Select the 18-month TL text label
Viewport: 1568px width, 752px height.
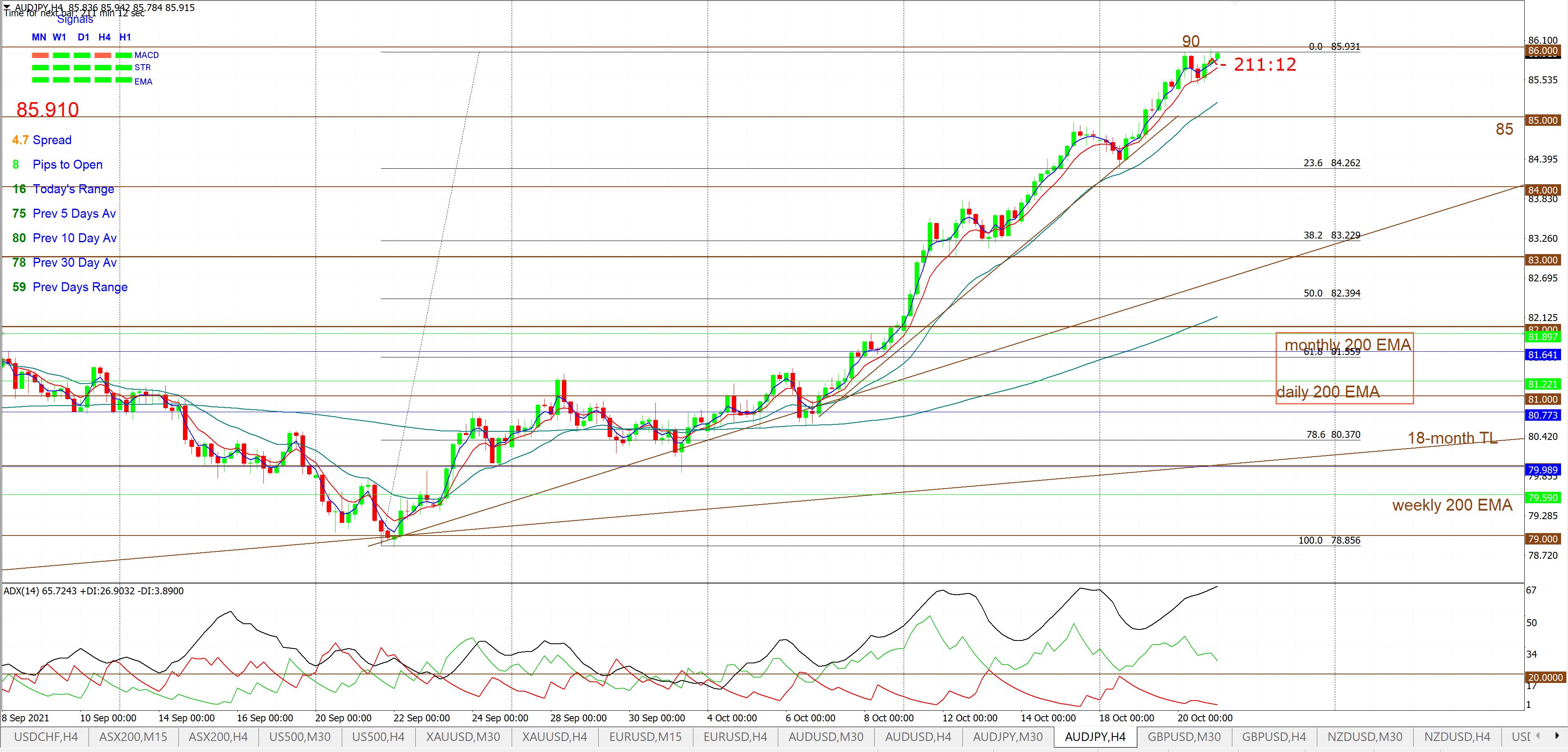[x=1453, y=438]
